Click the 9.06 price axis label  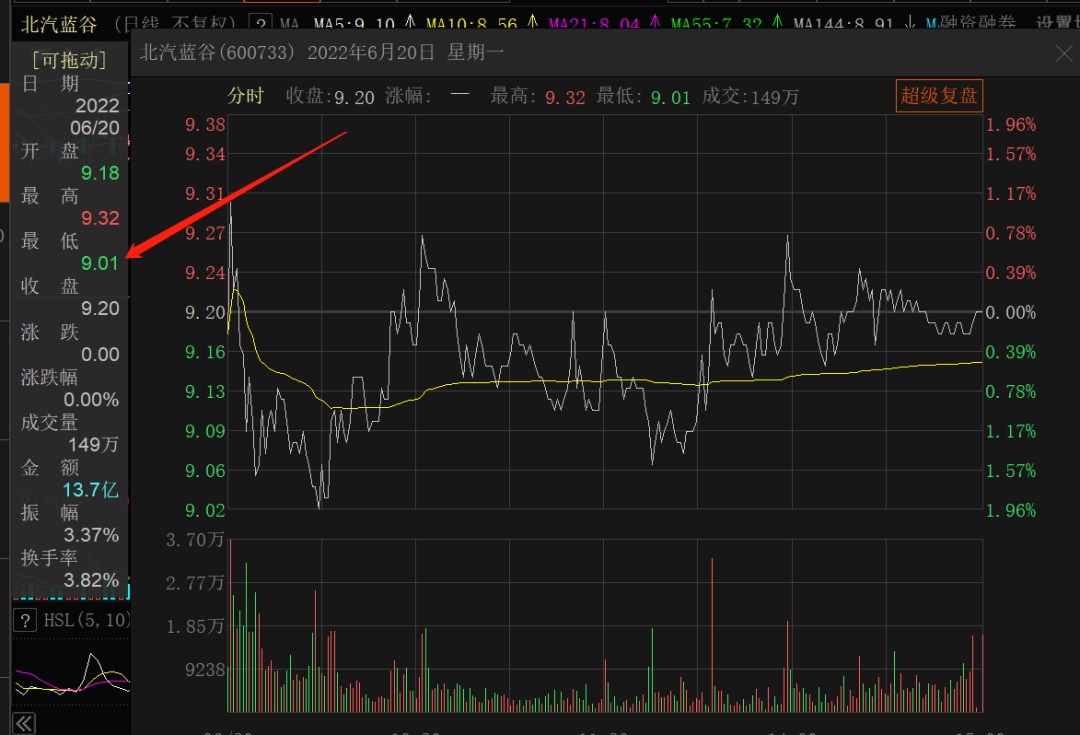click(x=205, y=471)
